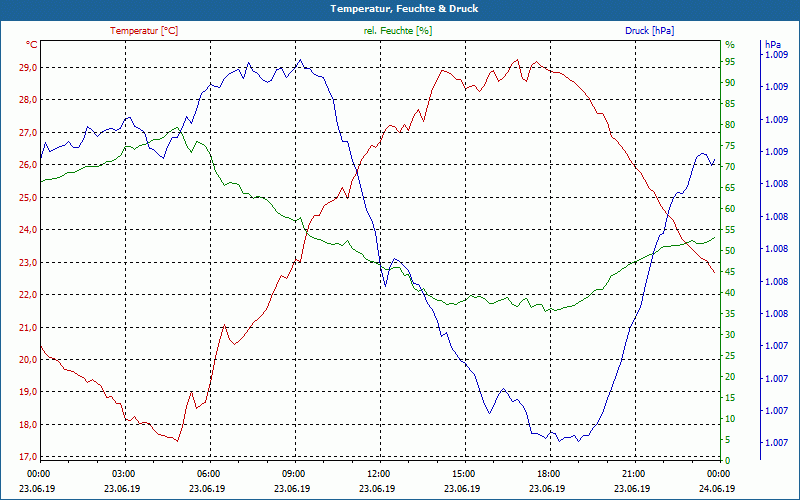Click temperature axis value '26,0'
The width and height of the screenshot is (800, 500).
coord(29,165)
